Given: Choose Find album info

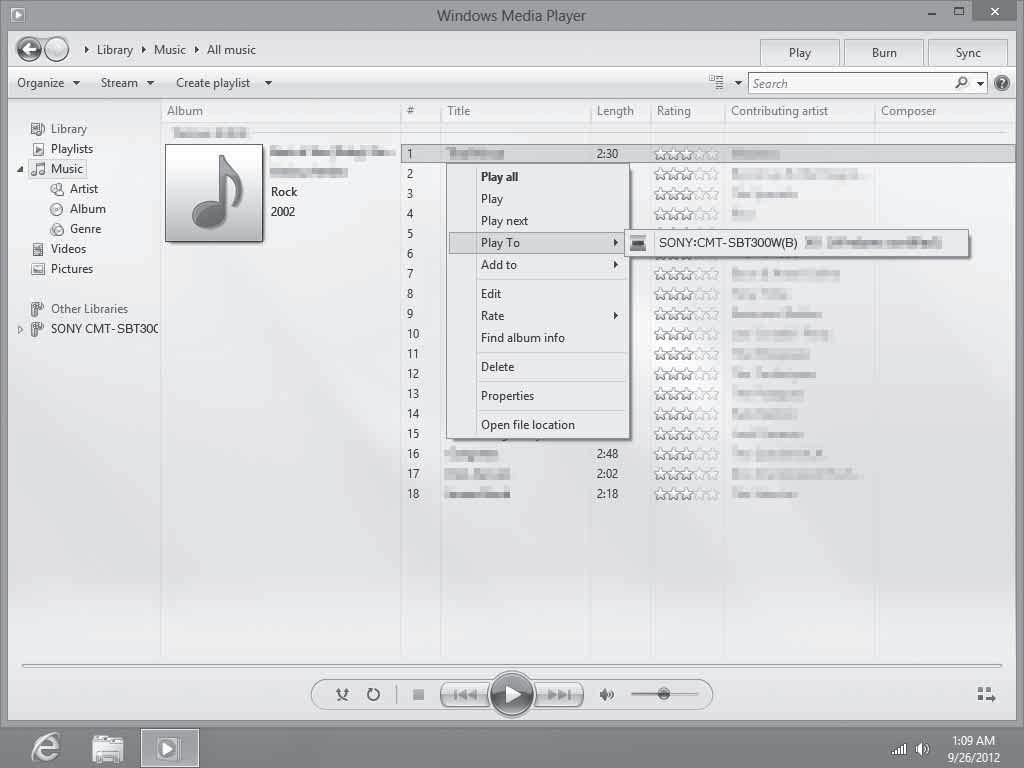Looking at the screenshot, I should click(538, 338).
